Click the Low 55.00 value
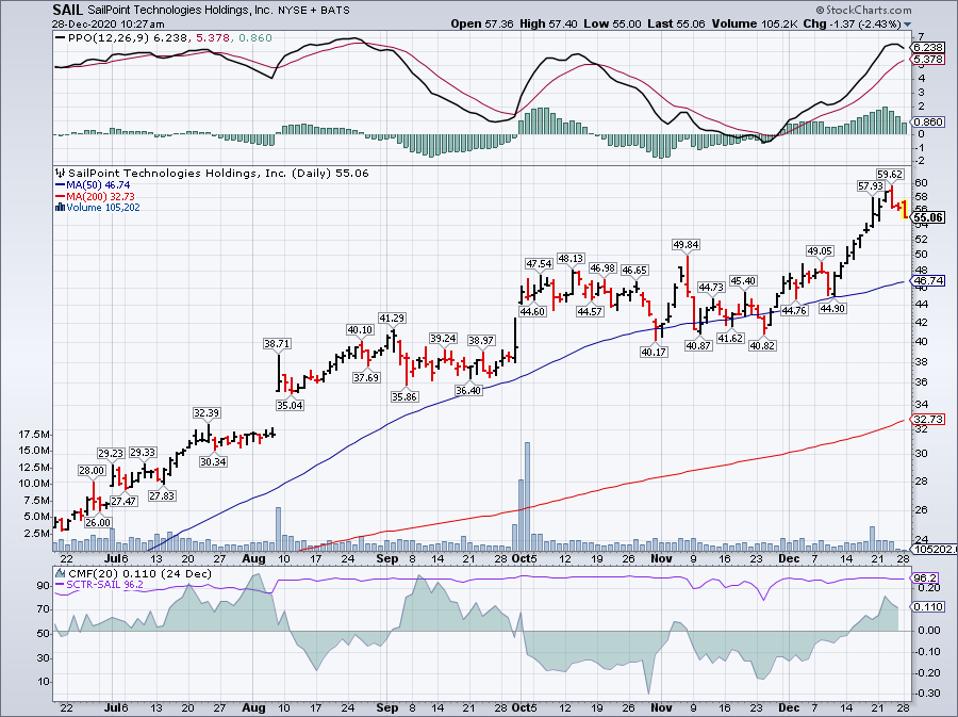Viewport: 958px width, 717px height. 612,24
